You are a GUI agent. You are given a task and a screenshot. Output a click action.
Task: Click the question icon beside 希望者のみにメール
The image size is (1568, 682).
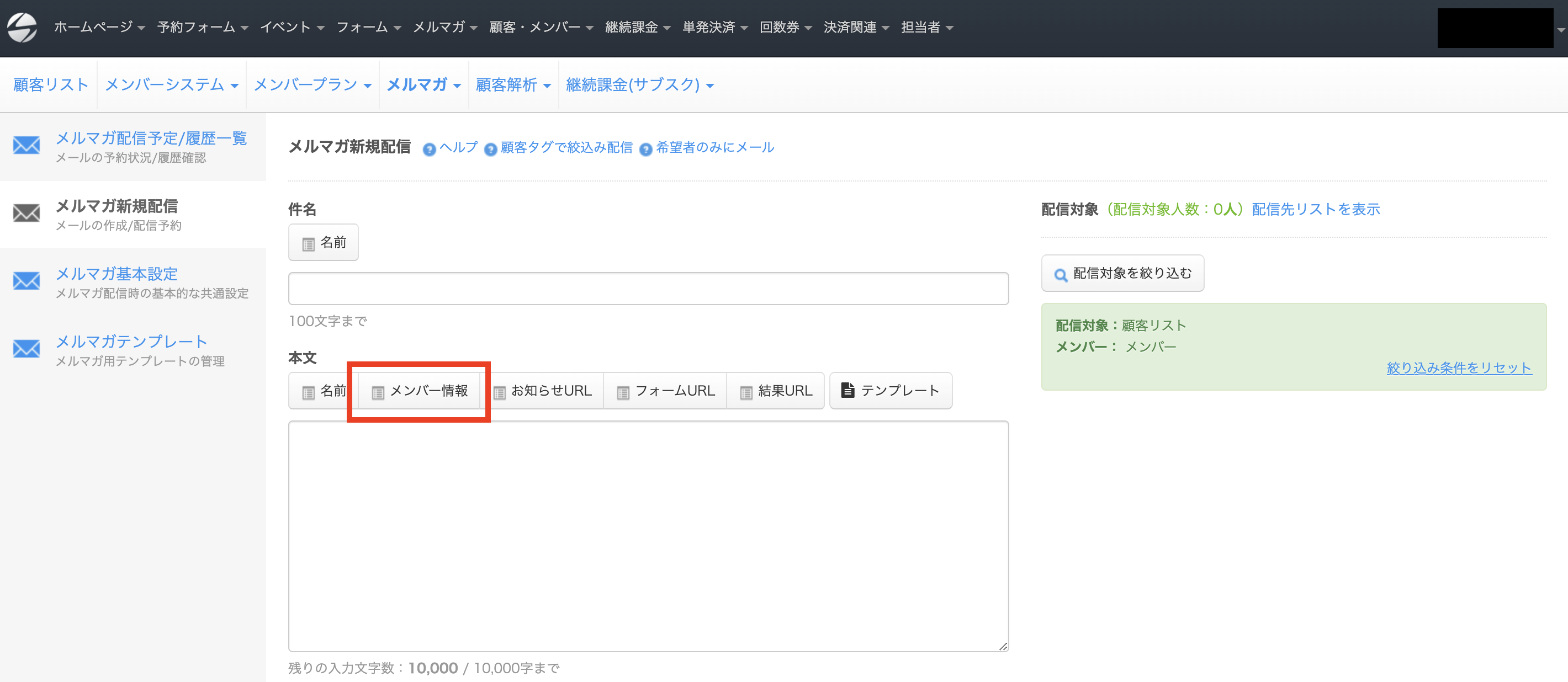[x=646, y=149]
